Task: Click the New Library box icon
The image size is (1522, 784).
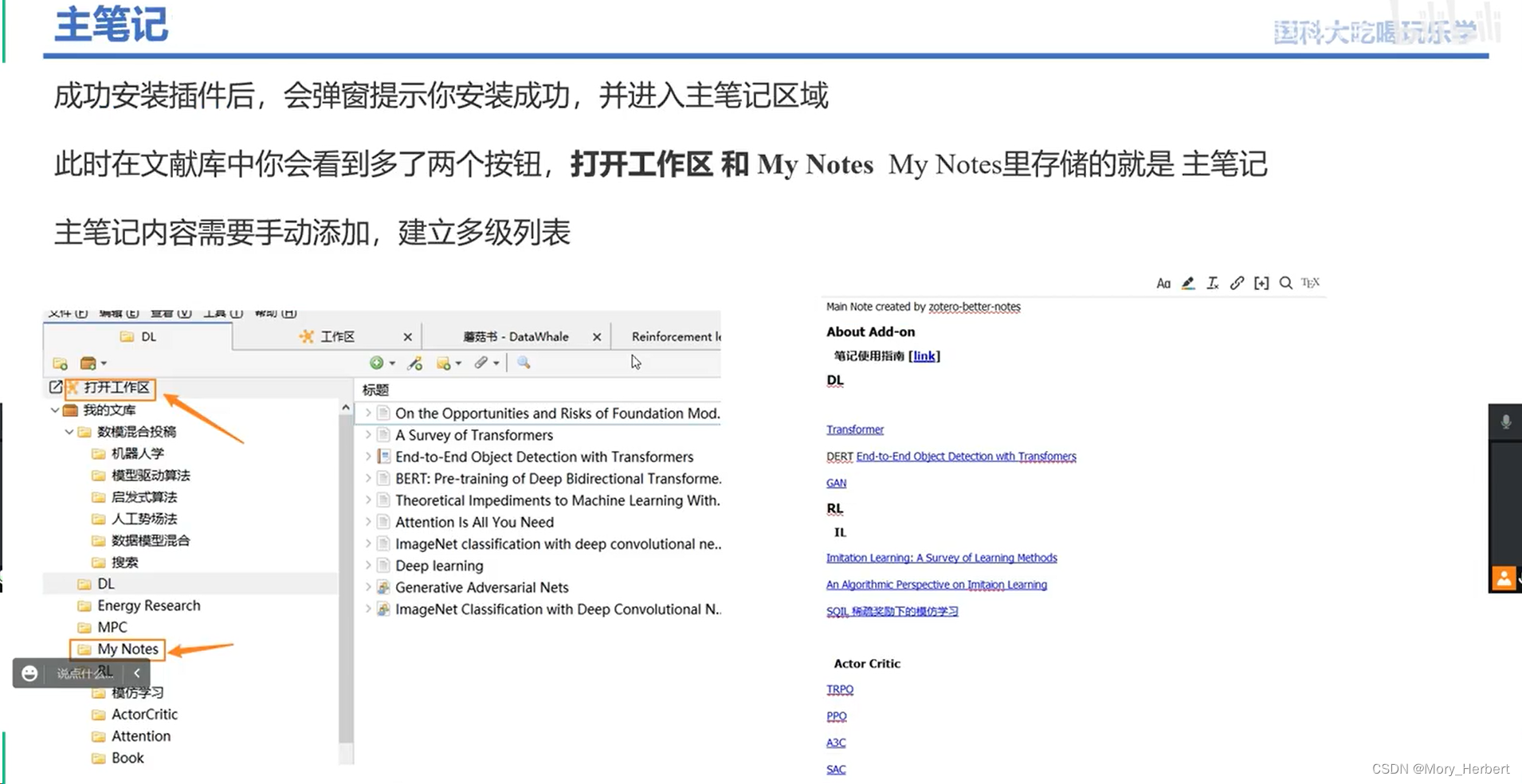Action: pos(88,363)
